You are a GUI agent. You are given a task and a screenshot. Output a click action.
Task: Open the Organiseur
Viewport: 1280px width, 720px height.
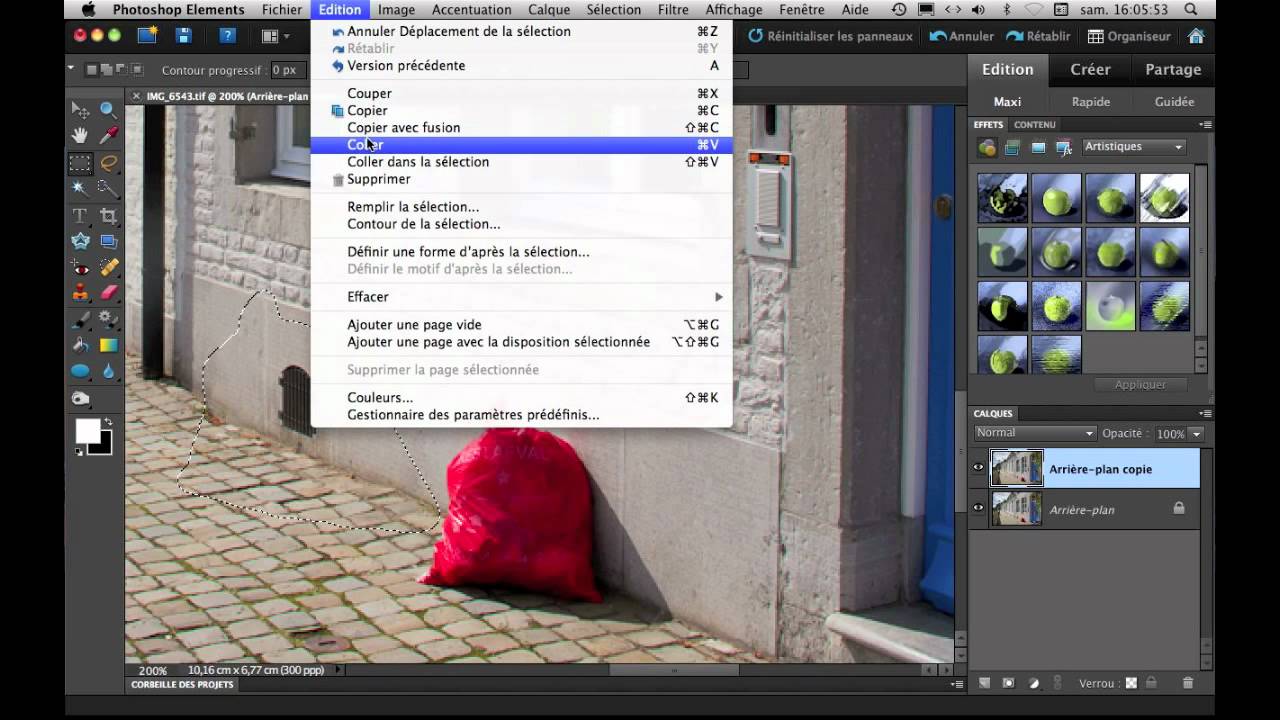pos(1129,36)
